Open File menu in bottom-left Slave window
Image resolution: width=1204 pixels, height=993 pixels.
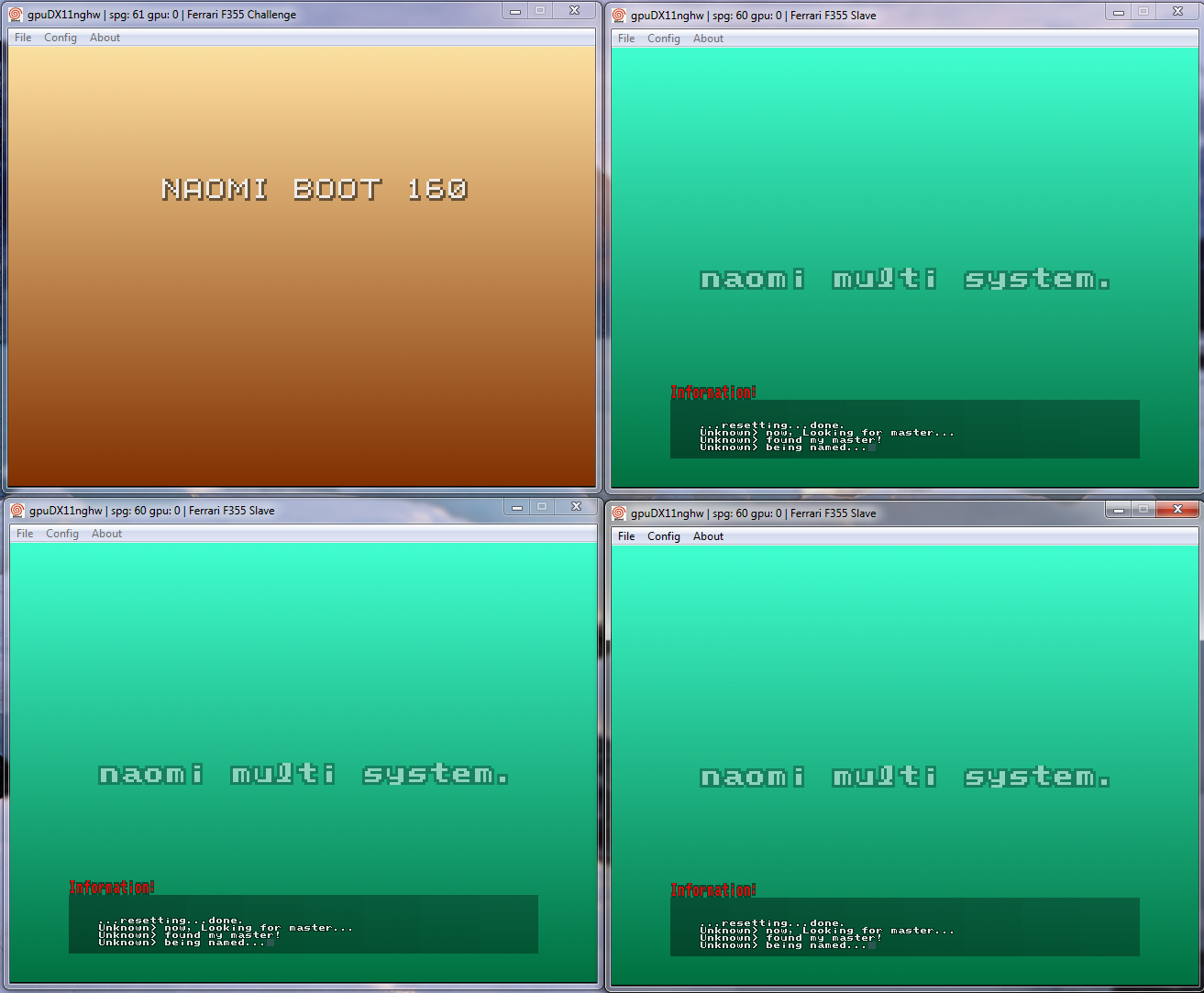point(25,534)
